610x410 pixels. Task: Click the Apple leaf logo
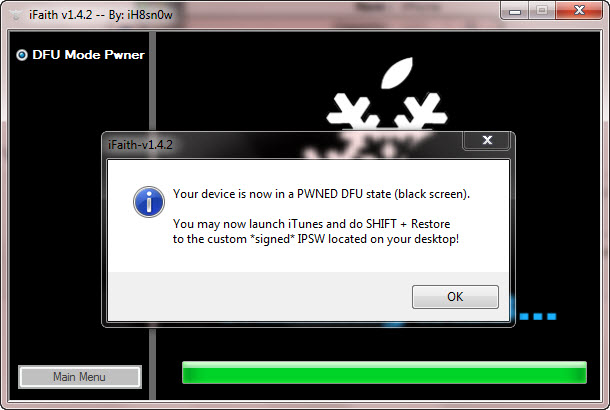[x=397, y=73]
